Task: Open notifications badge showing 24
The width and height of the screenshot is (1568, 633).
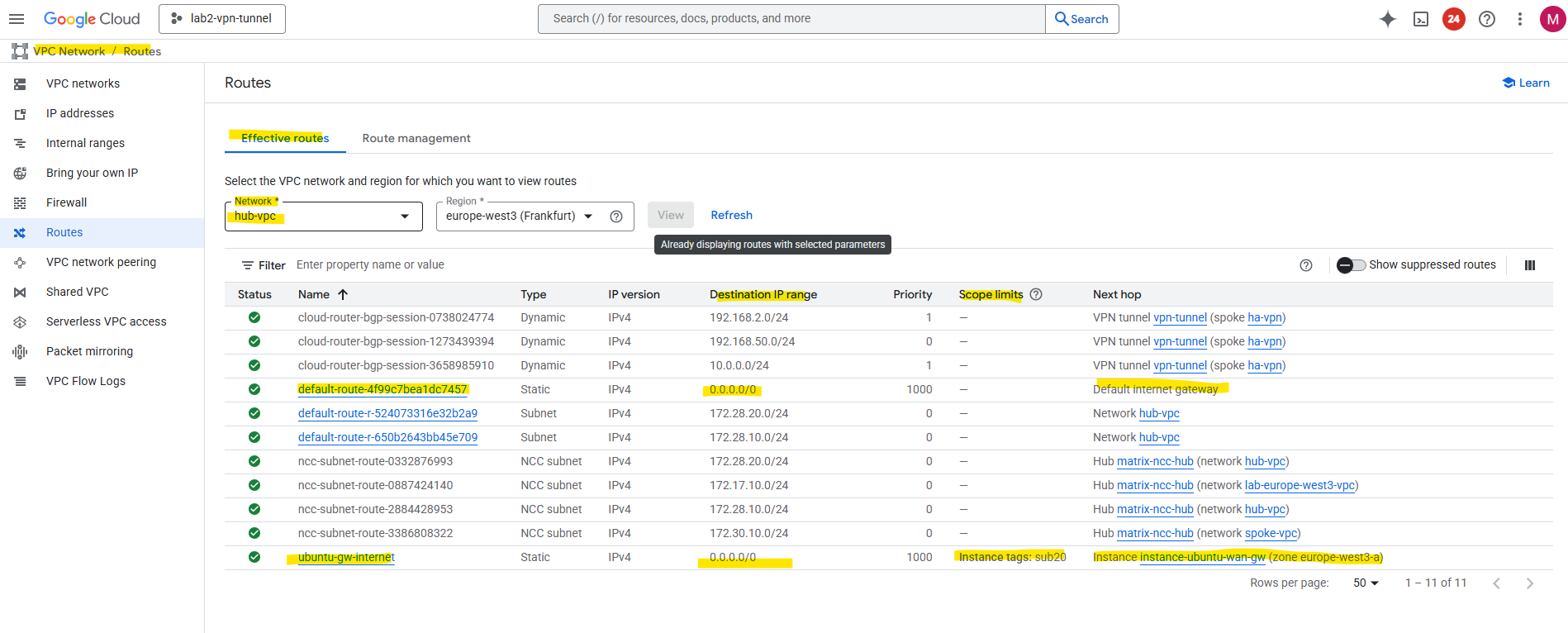Action: click(x=1454, y=19)
